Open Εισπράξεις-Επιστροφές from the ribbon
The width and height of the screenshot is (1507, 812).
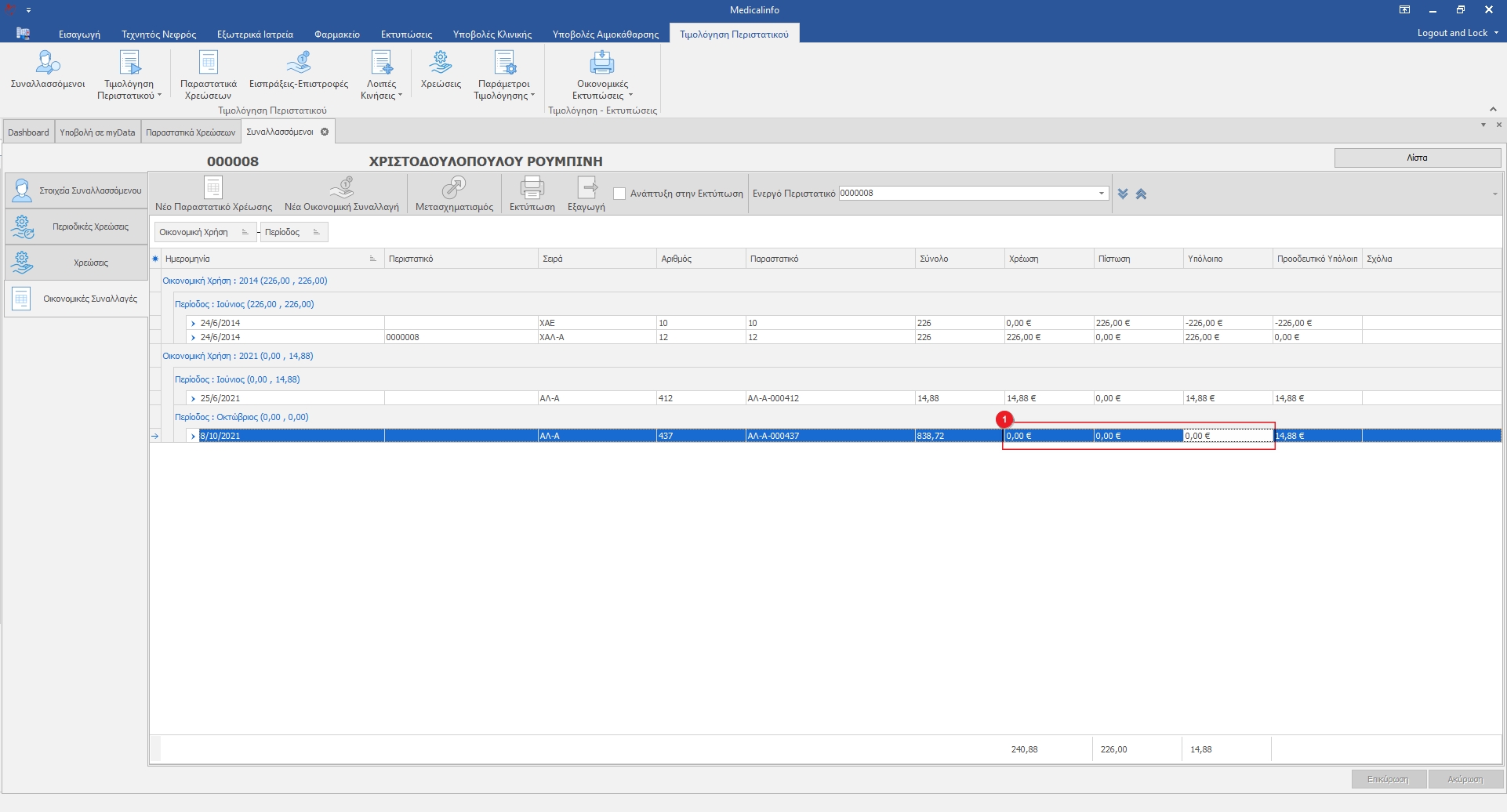(298, 63)
